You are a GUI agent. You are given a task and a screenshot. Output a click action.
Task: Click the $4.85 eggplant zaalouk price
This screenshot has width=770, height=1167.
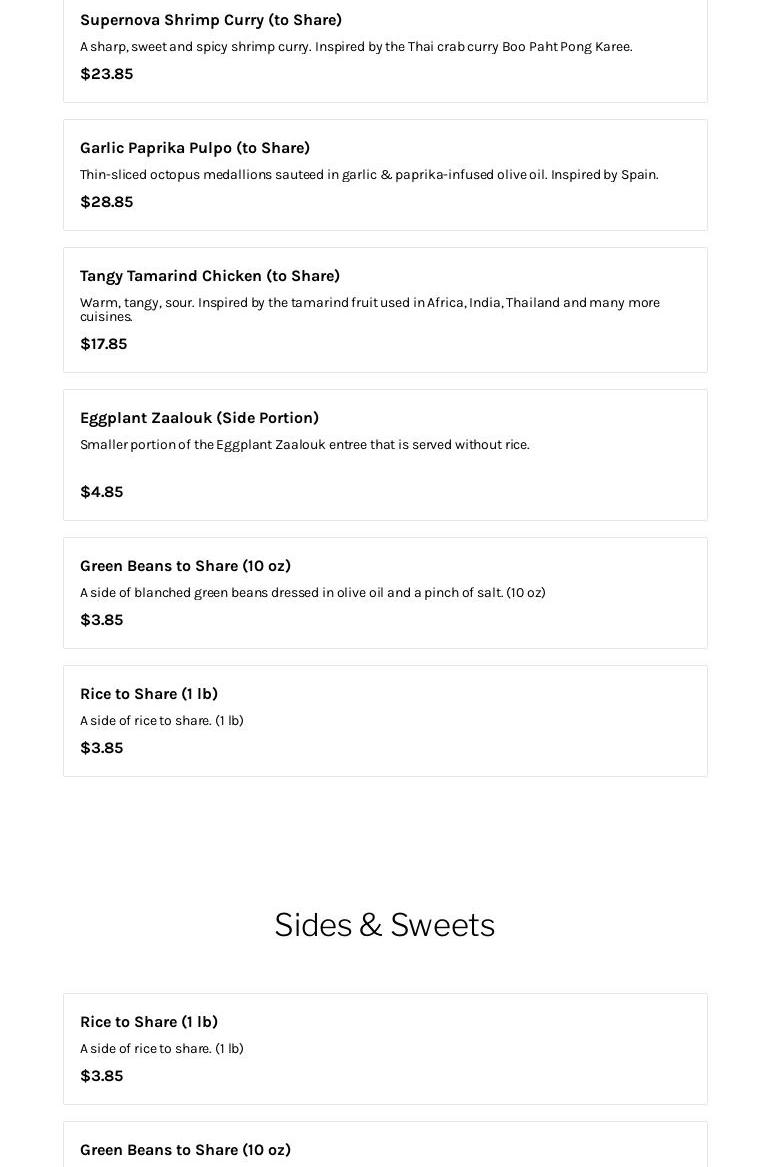(101, 492)
